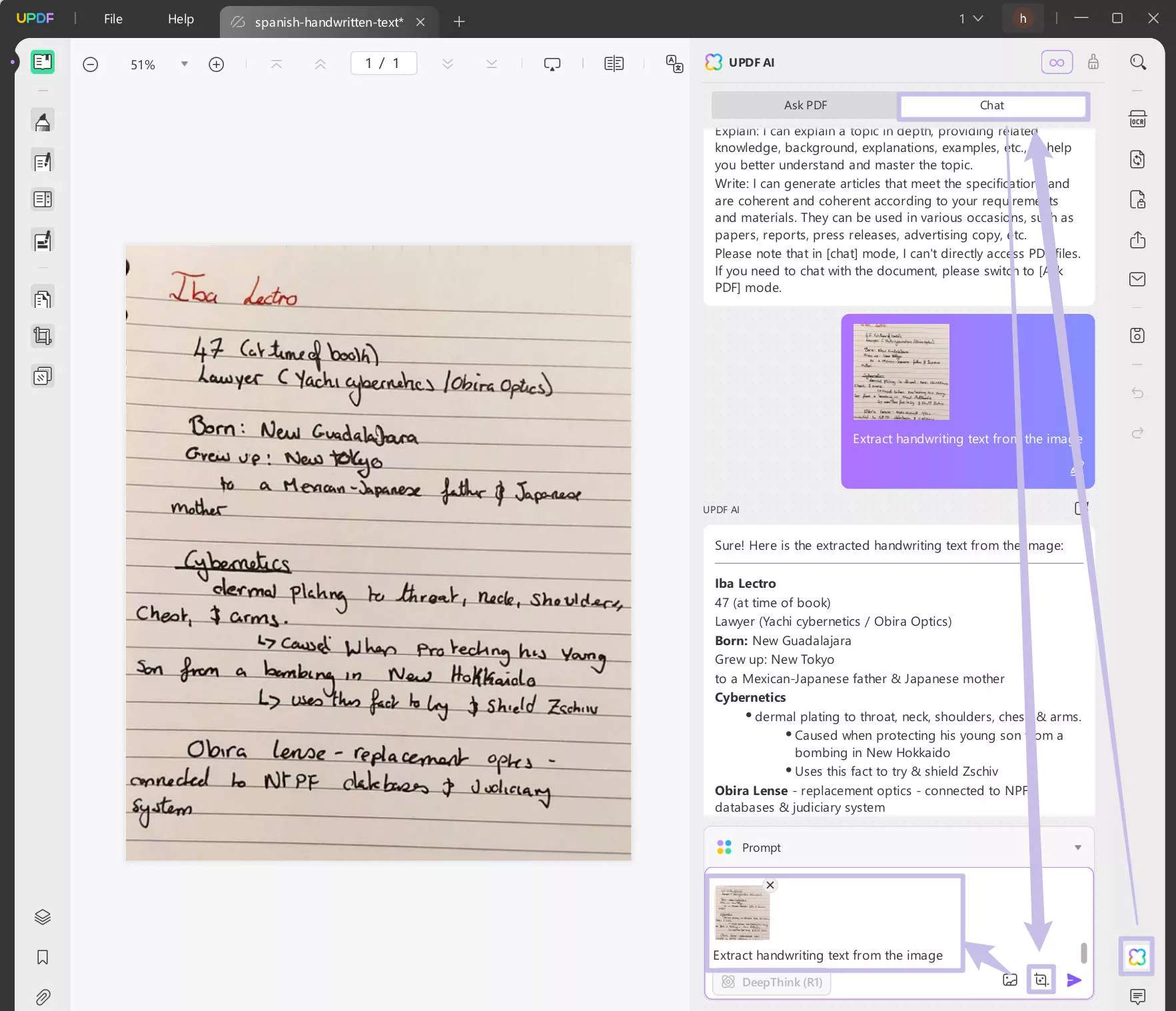Click the attached image thumbnail in prompt box
1176x1011 pixels.
742,913
